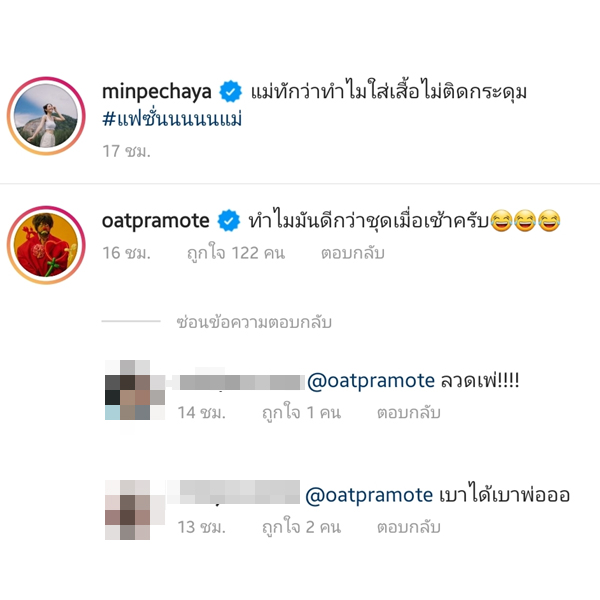Click the laughing emojis in oatpramote's comment

pos(525,221)
